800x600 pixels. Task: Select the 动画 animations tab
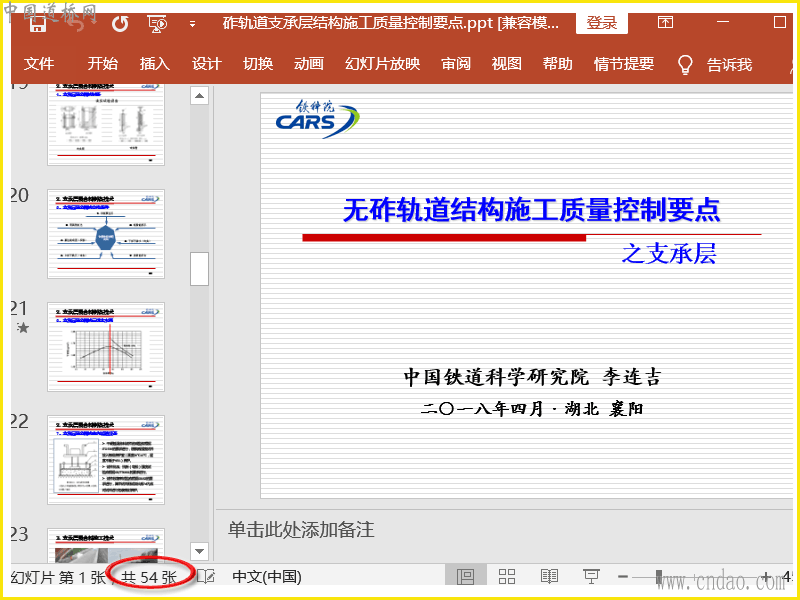pyautogui.click(x=309, y=64)
